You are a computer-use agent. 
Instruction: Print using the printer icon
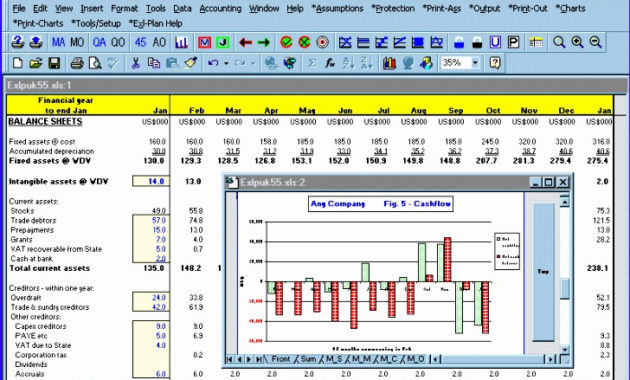click(77, 63)
